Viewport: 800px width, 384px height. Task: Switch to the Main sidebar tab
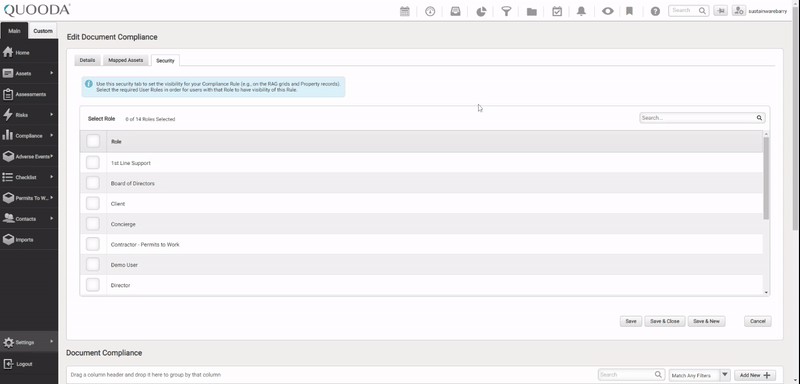14,31
